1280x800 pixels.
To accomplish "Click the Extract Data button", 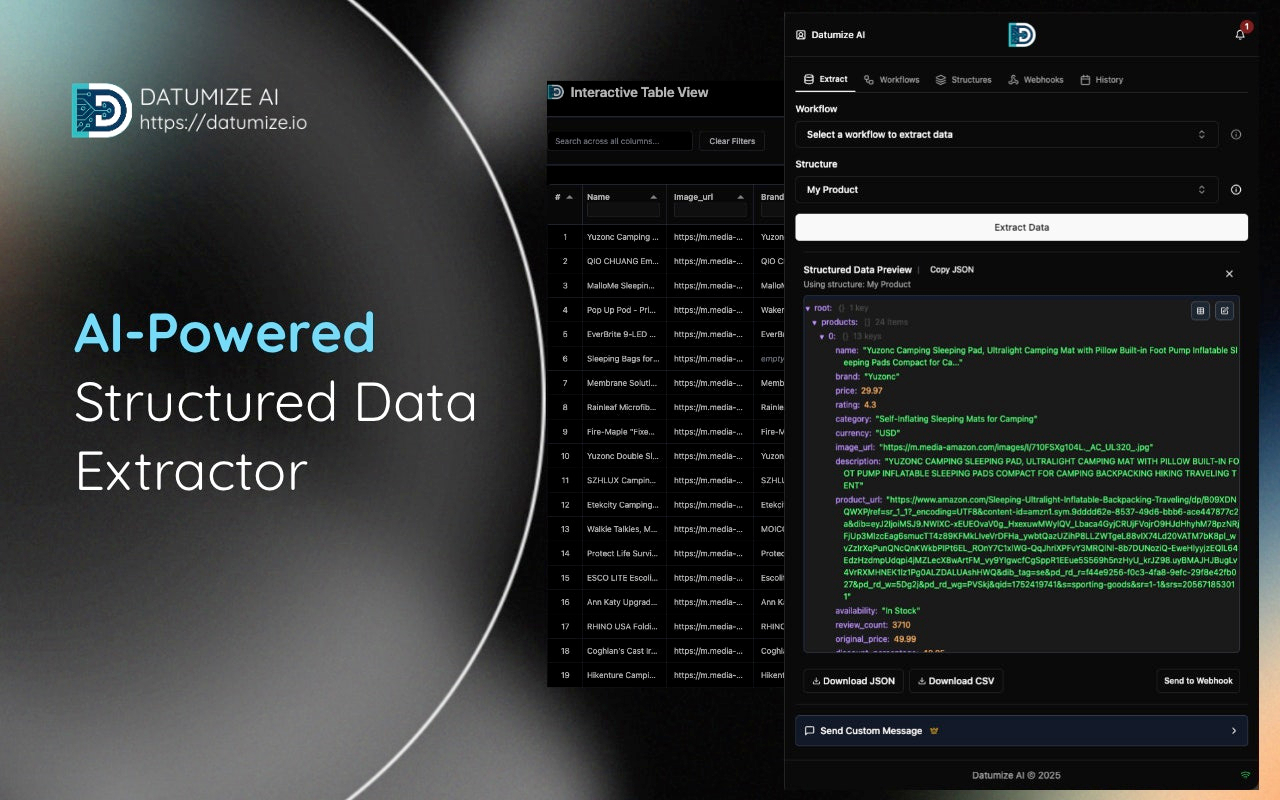I will click(1021, 227).
